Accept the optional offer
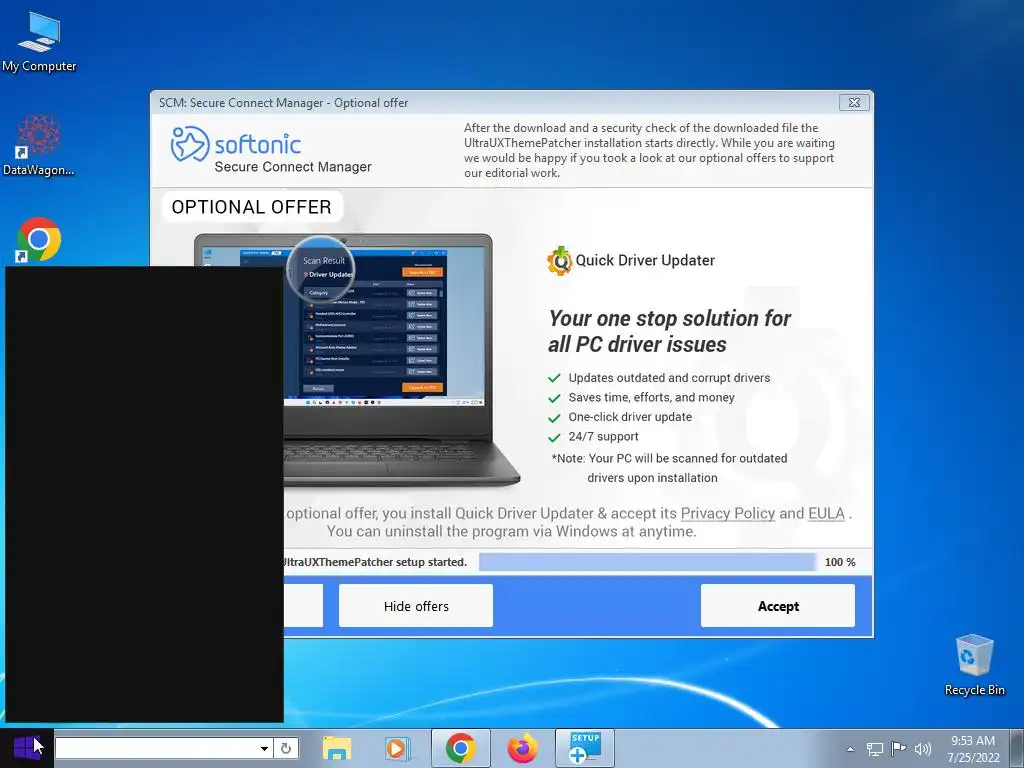 coord(778,606)
